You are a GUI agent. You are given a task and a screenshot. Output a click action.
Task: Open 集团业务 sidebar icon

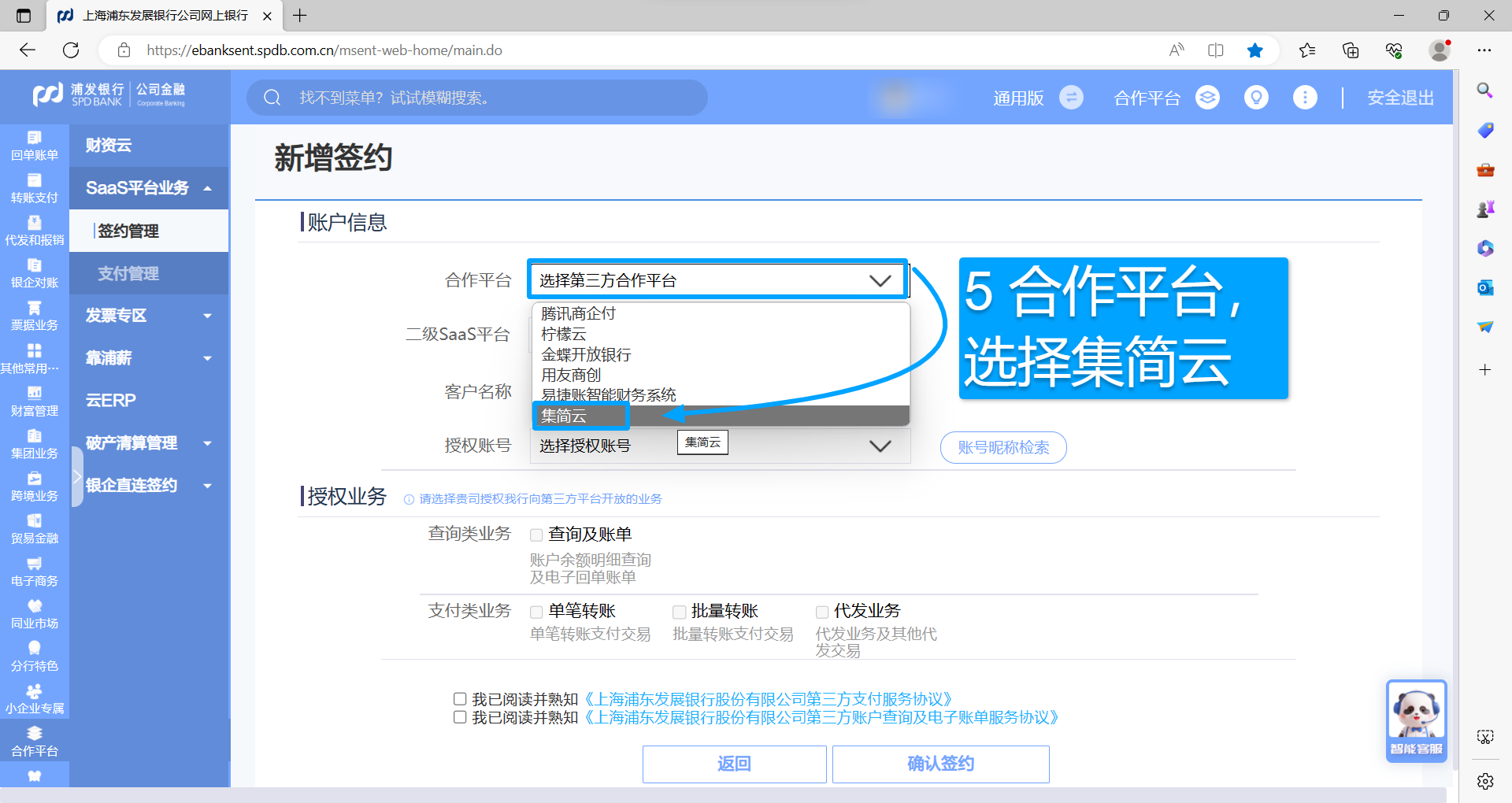click(35, 443)
